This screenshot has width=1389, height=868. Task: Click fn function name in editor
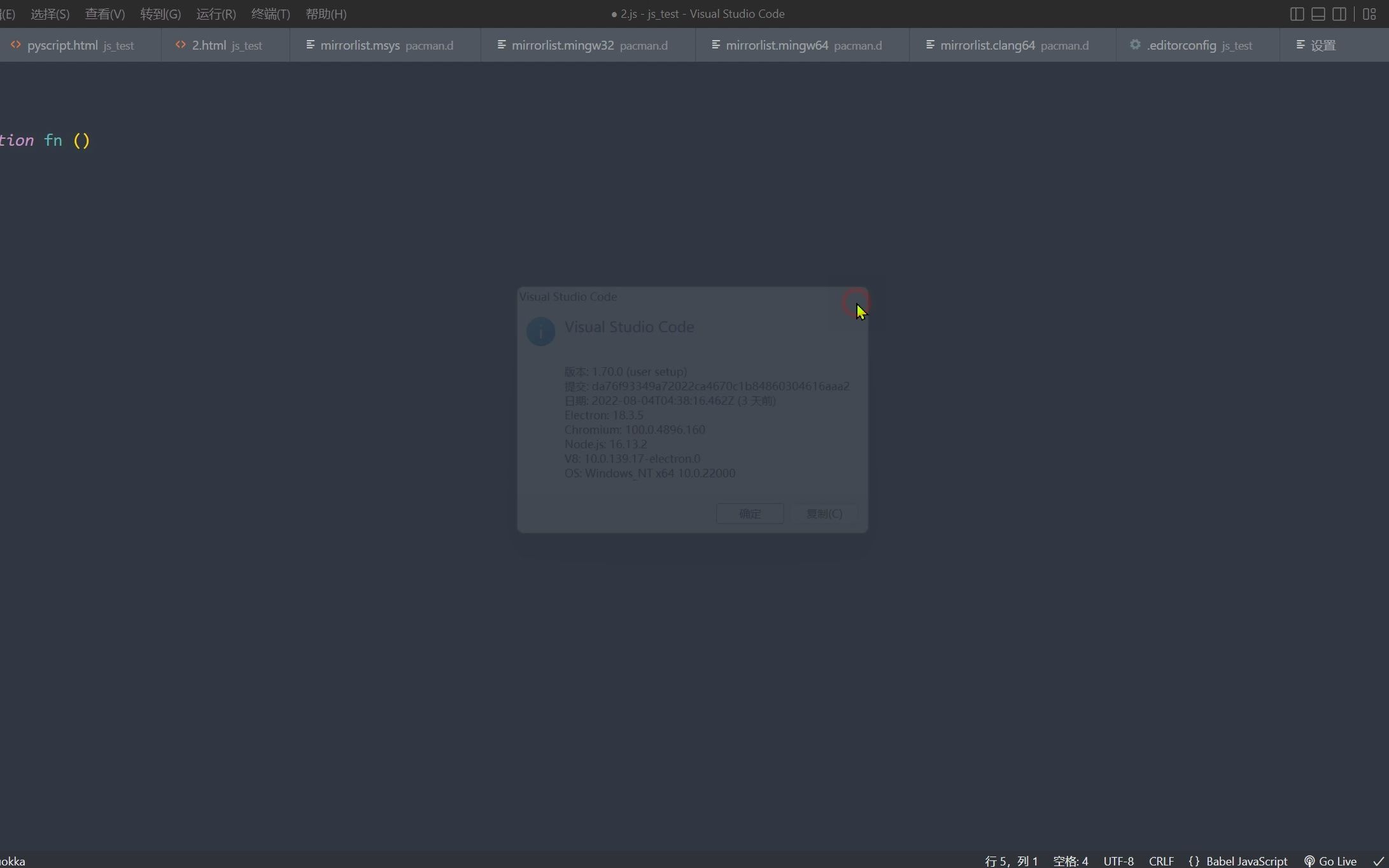click(x=53, y=140)
